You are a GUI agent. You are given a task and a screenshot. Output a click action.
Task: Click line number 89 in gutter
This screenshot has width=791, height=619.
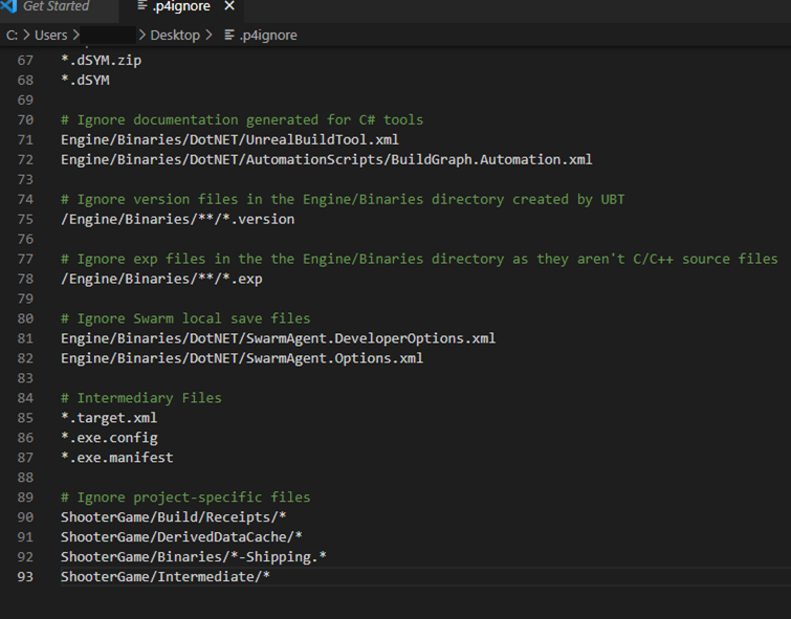25,497
